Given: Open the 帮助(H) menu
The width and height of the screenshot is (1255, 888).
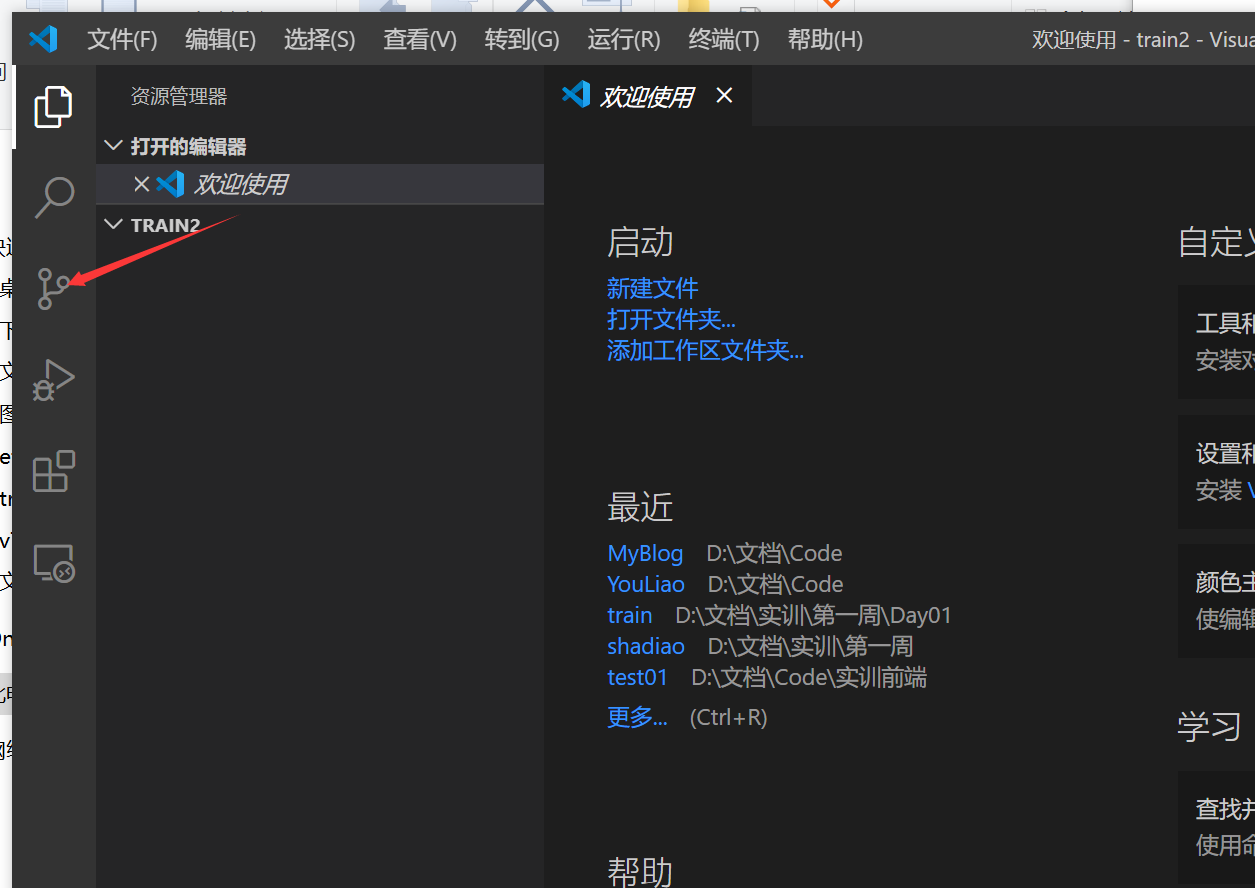Looking at the screenshot, I should click(825, 40).
